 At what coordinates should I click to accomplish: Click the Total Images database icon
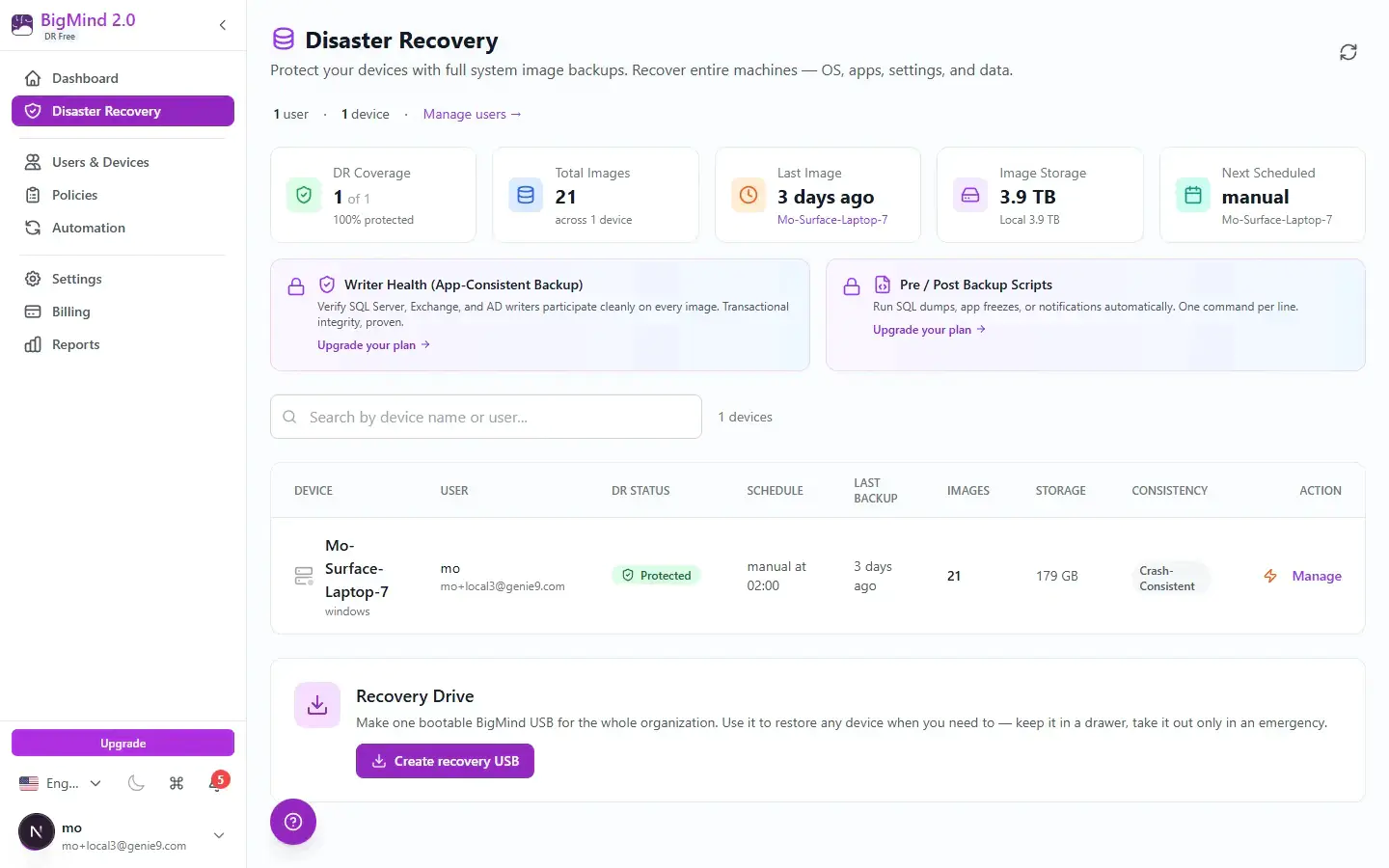[526, 195]
